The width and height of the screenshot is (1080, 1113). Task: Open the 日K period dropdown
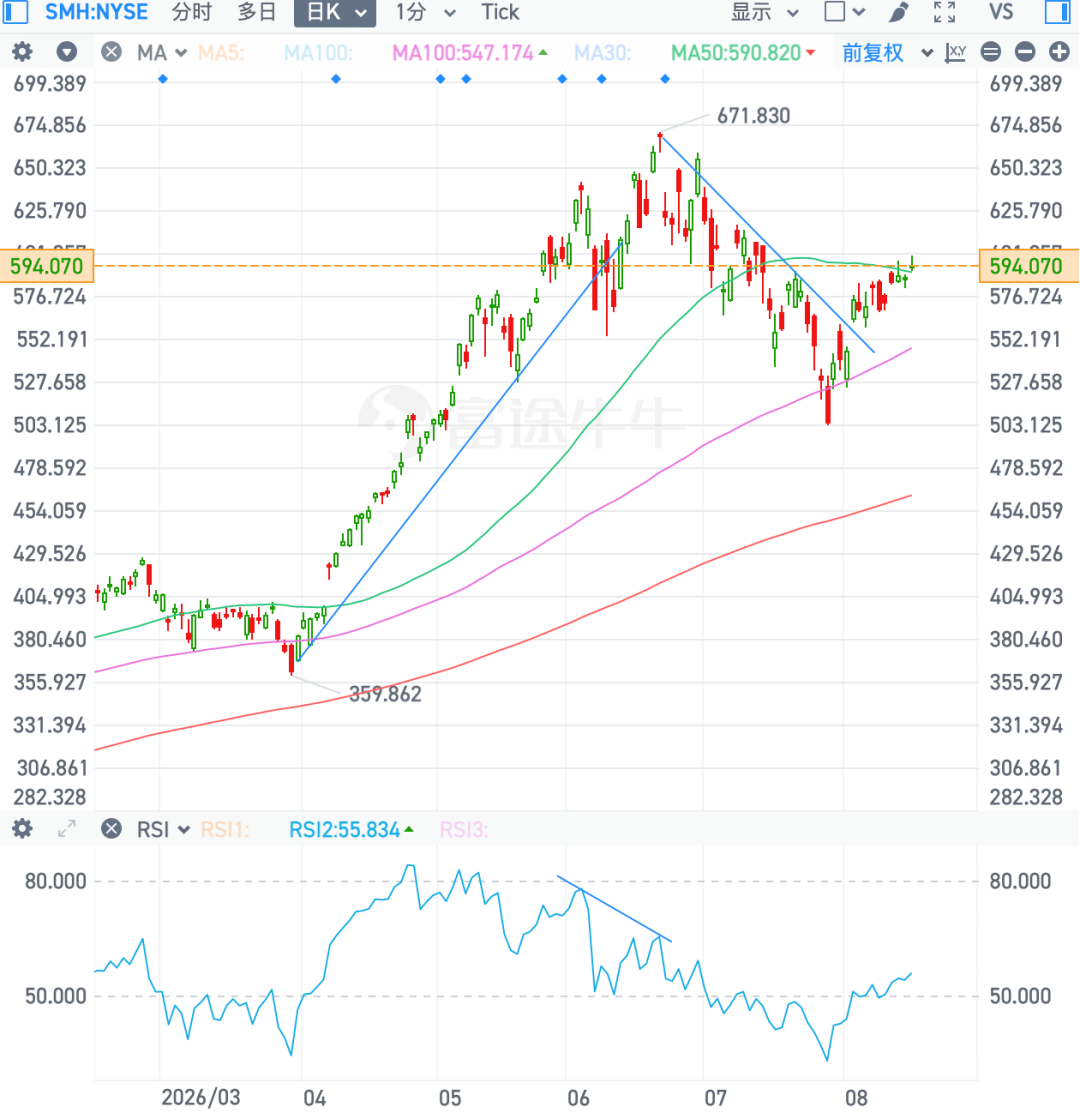[335, 12]
